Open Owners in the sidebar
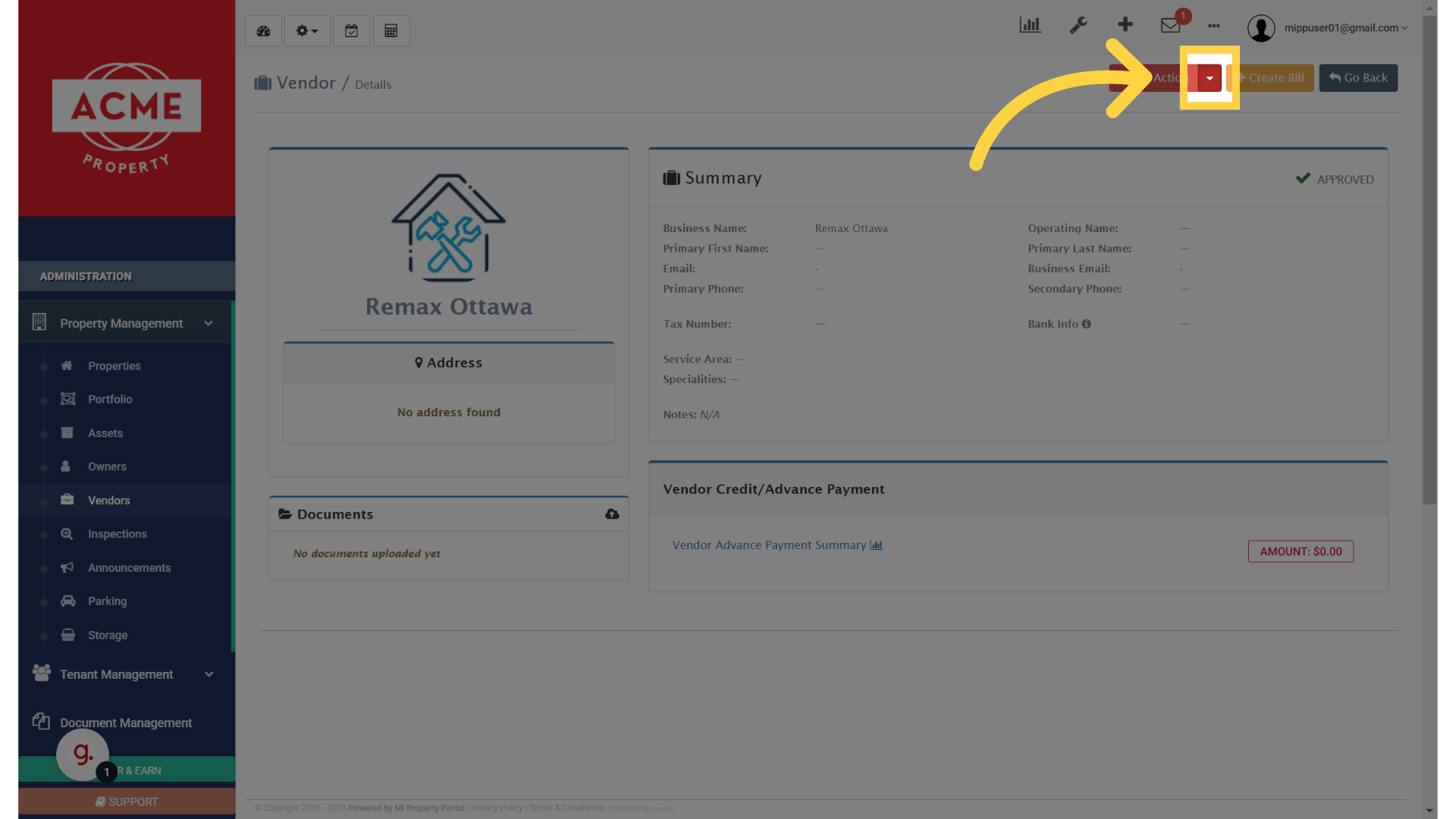 (107, 467)
